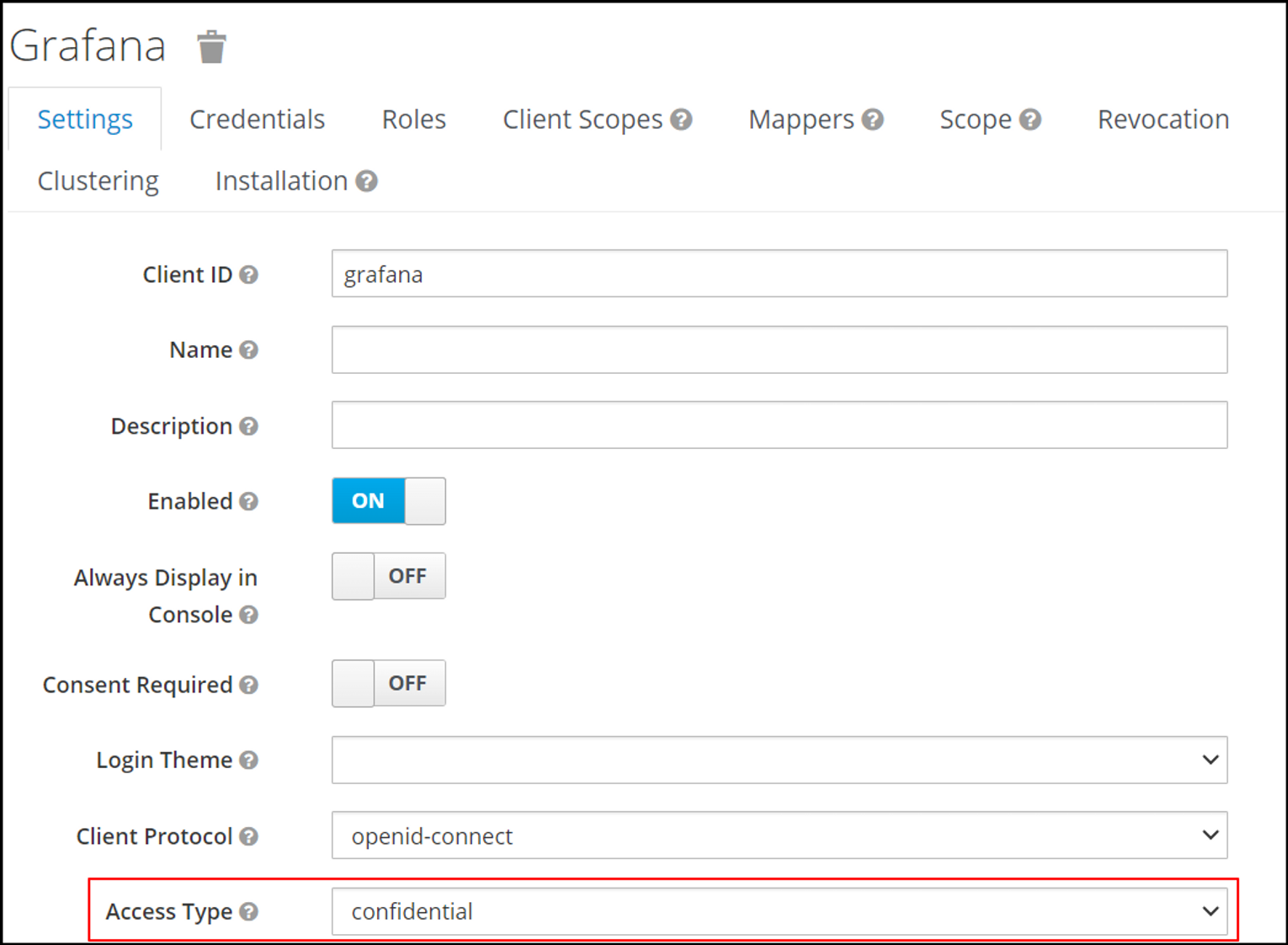
Task: Open Consent Required help icon
Action: pos(248,685)
